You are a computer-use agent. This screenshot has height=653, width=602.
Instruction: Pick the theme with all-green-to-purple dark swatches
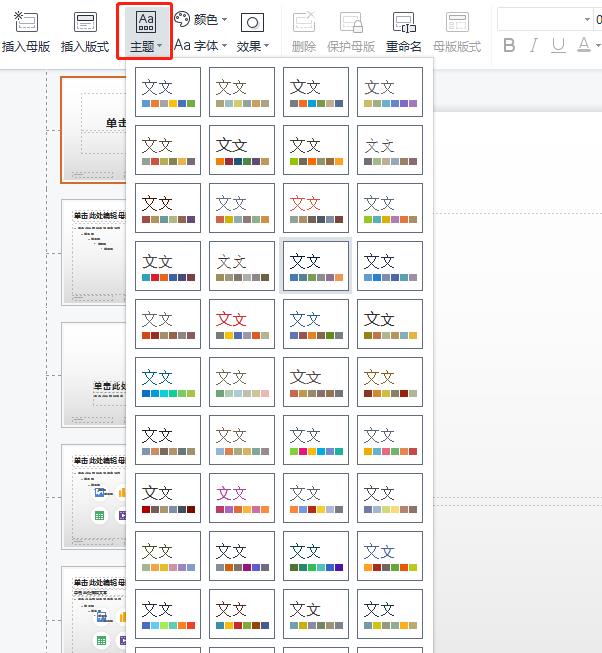click(x=316, y=556)
